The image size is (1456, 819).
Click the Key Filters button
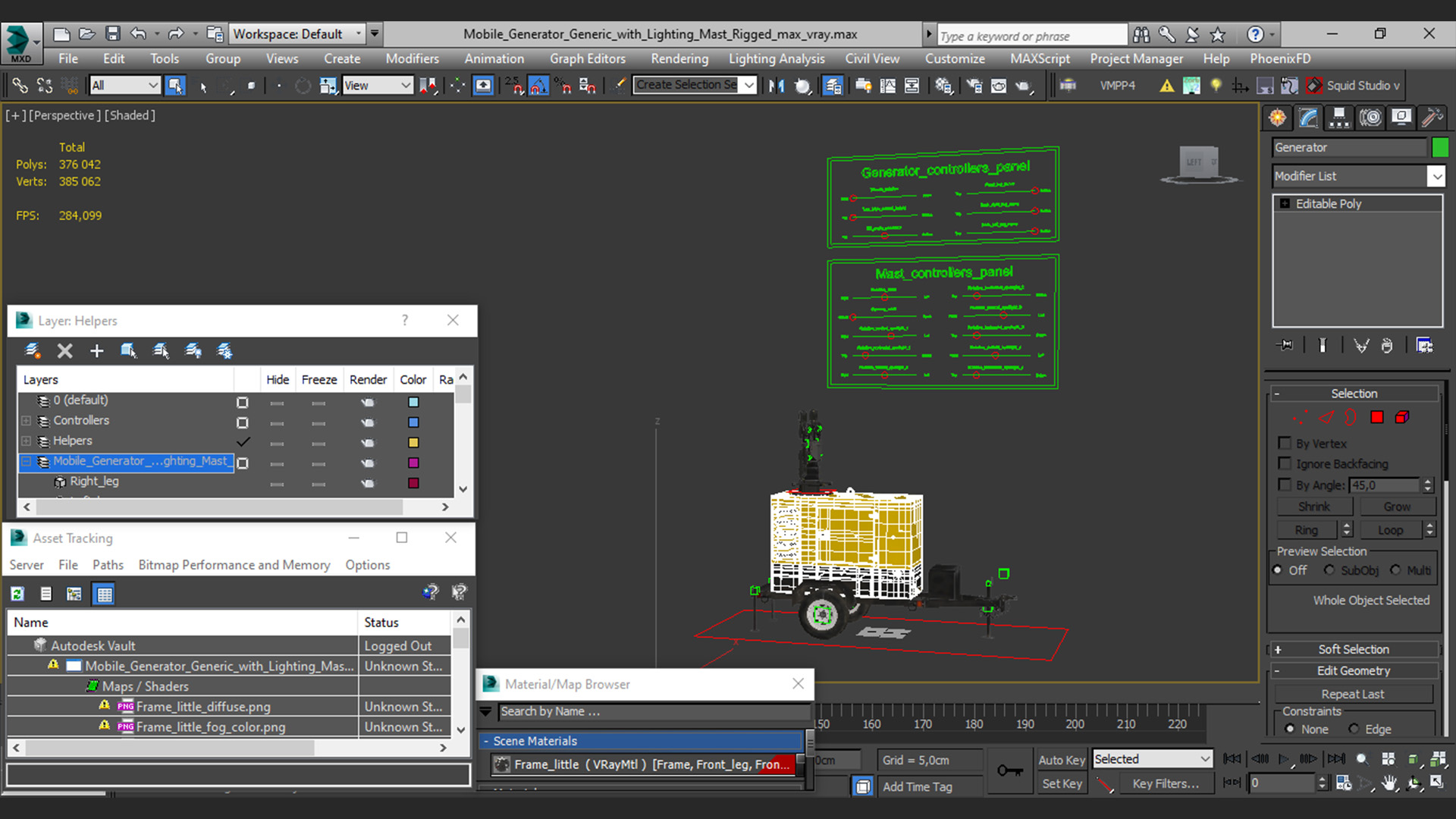[x=1166, y=783]
